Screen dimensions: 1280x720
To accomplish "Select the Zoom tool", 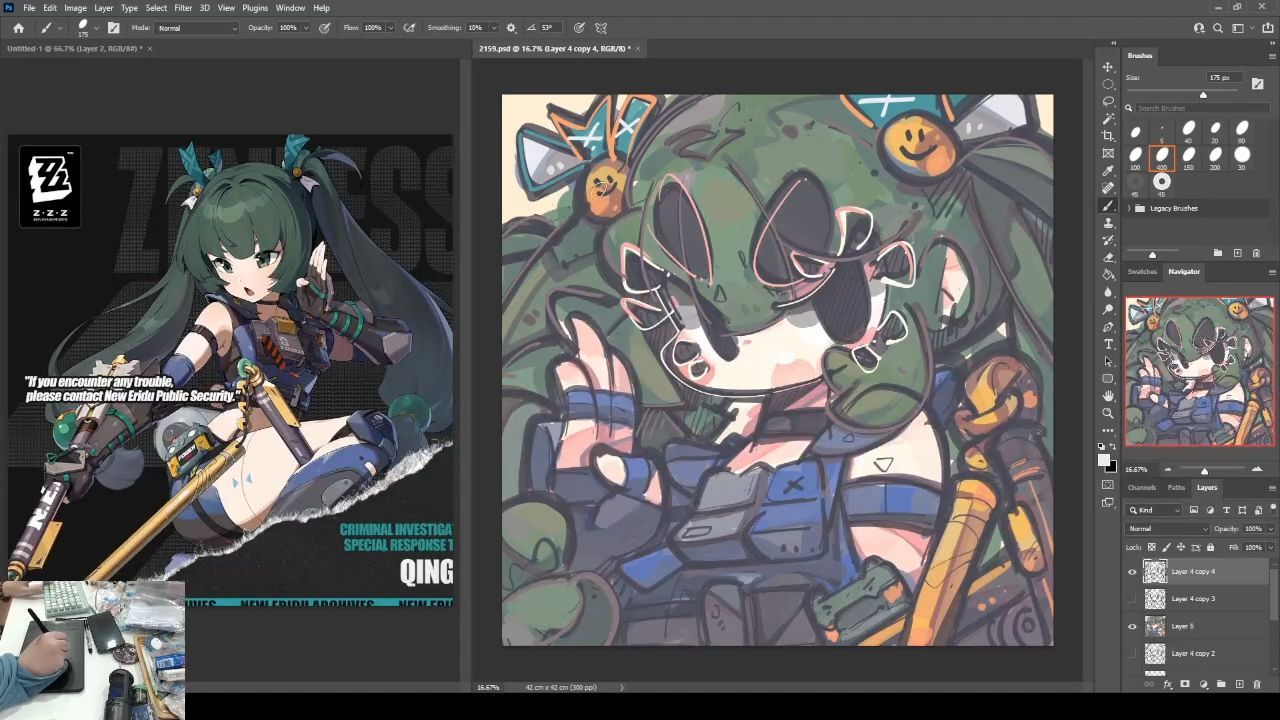I will tap(1108, 413).
